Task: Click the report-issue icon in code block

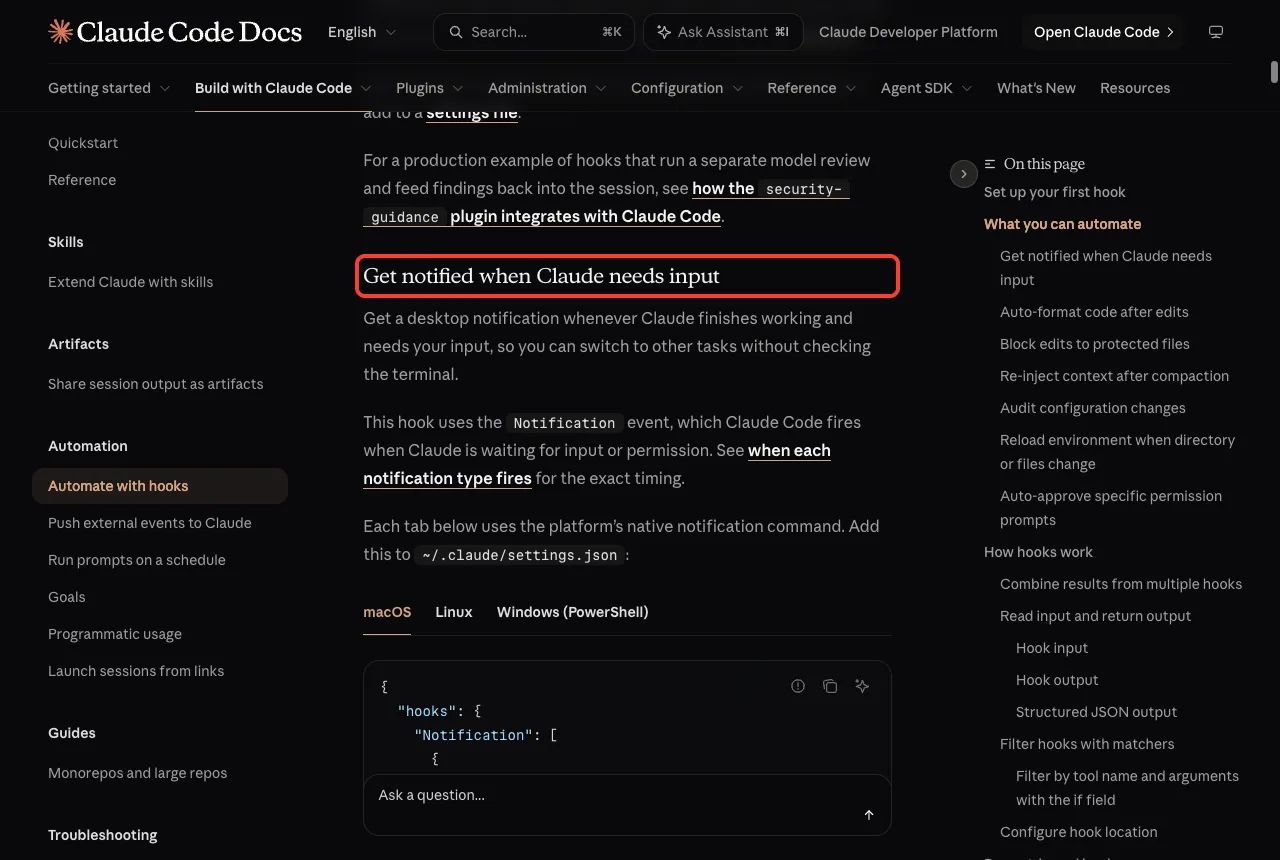Action: (x=798, y=686)
